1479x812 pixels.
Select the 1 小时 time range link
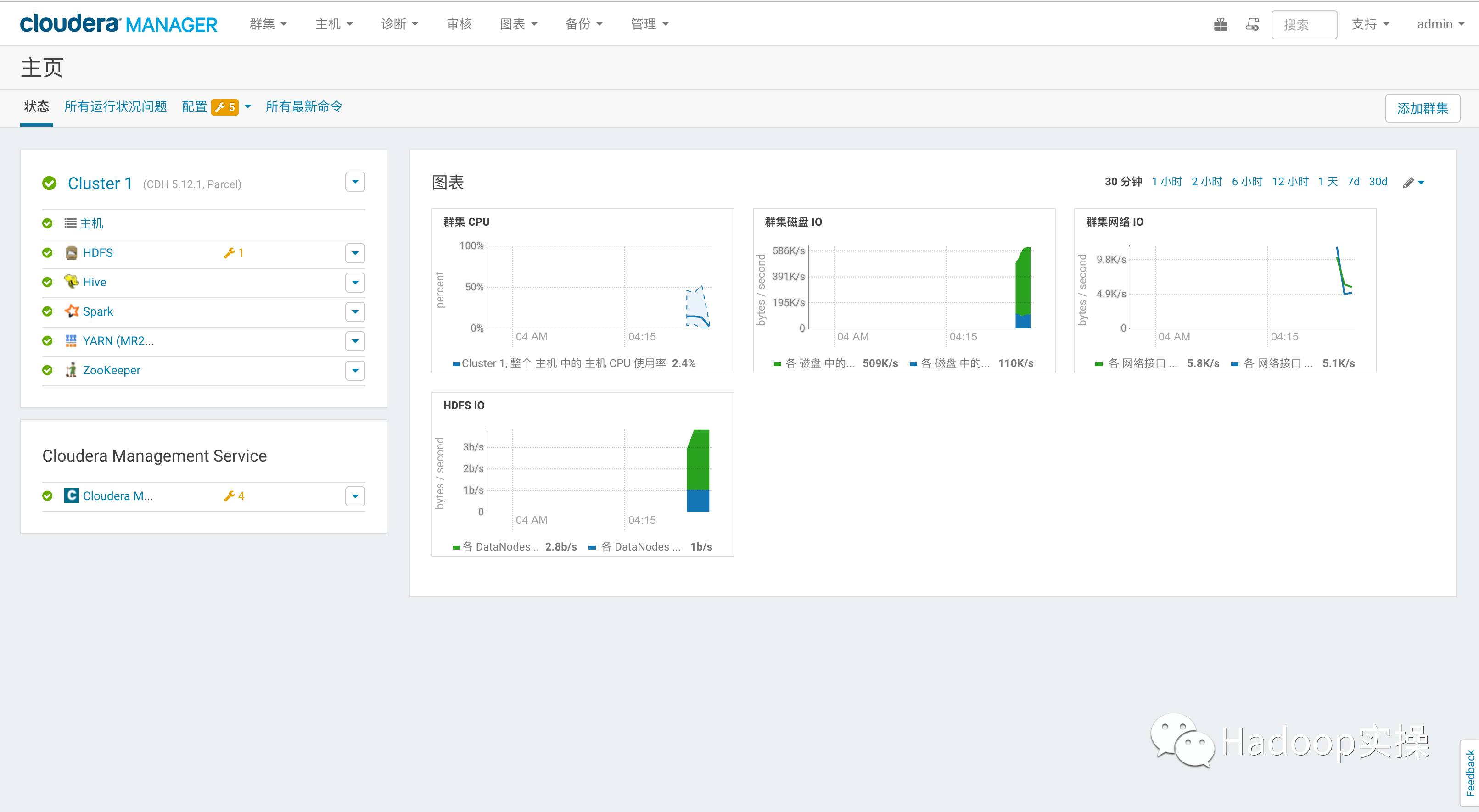click(x=1167, y=182)
